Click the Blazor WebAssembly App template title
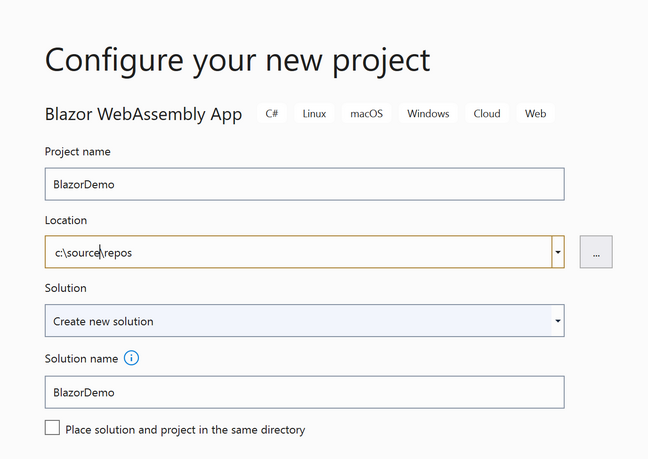Image resolution: width=648 pixels, height=459 pixels. [143, 114]
